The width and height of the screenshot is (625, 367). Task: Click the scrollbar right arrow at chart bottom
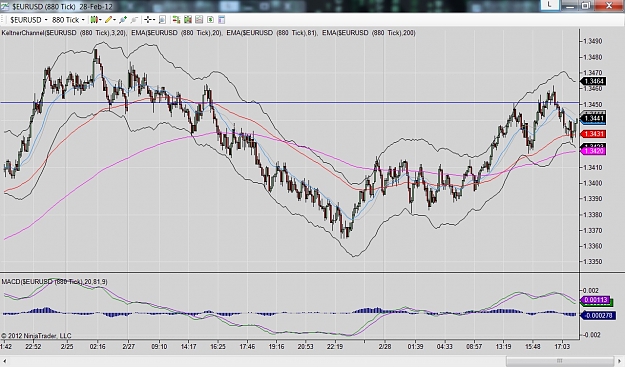[619, 361]
